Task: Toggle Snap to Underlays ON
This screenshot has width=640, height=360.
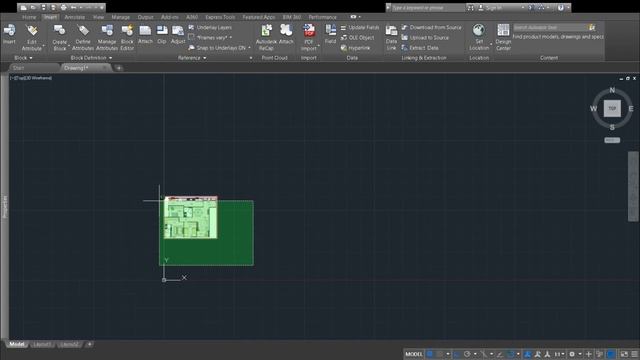Action: click(x=217, y=48)
